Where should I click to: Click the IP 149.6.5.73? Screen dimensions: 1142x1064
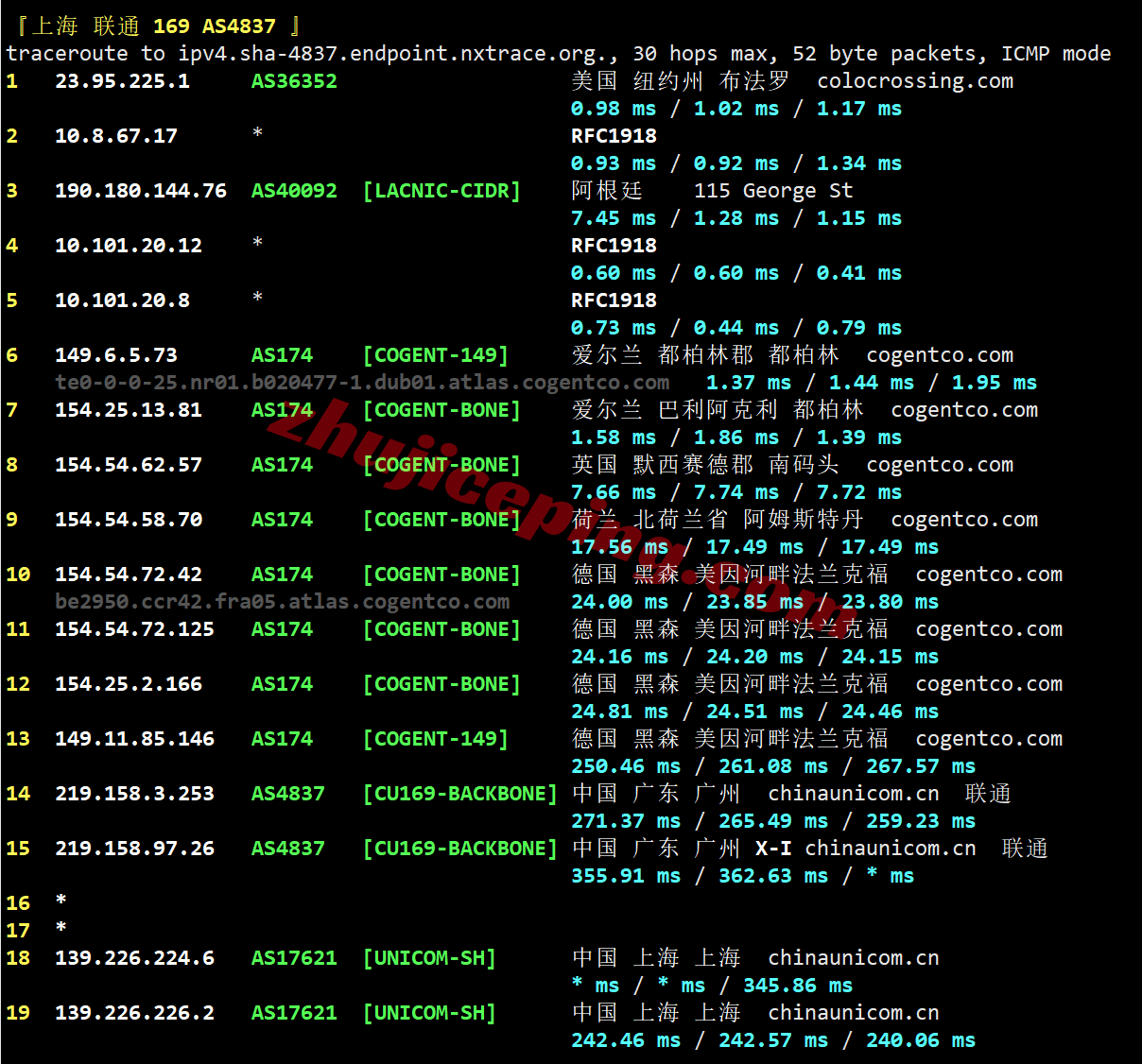(x=116, y=355)
